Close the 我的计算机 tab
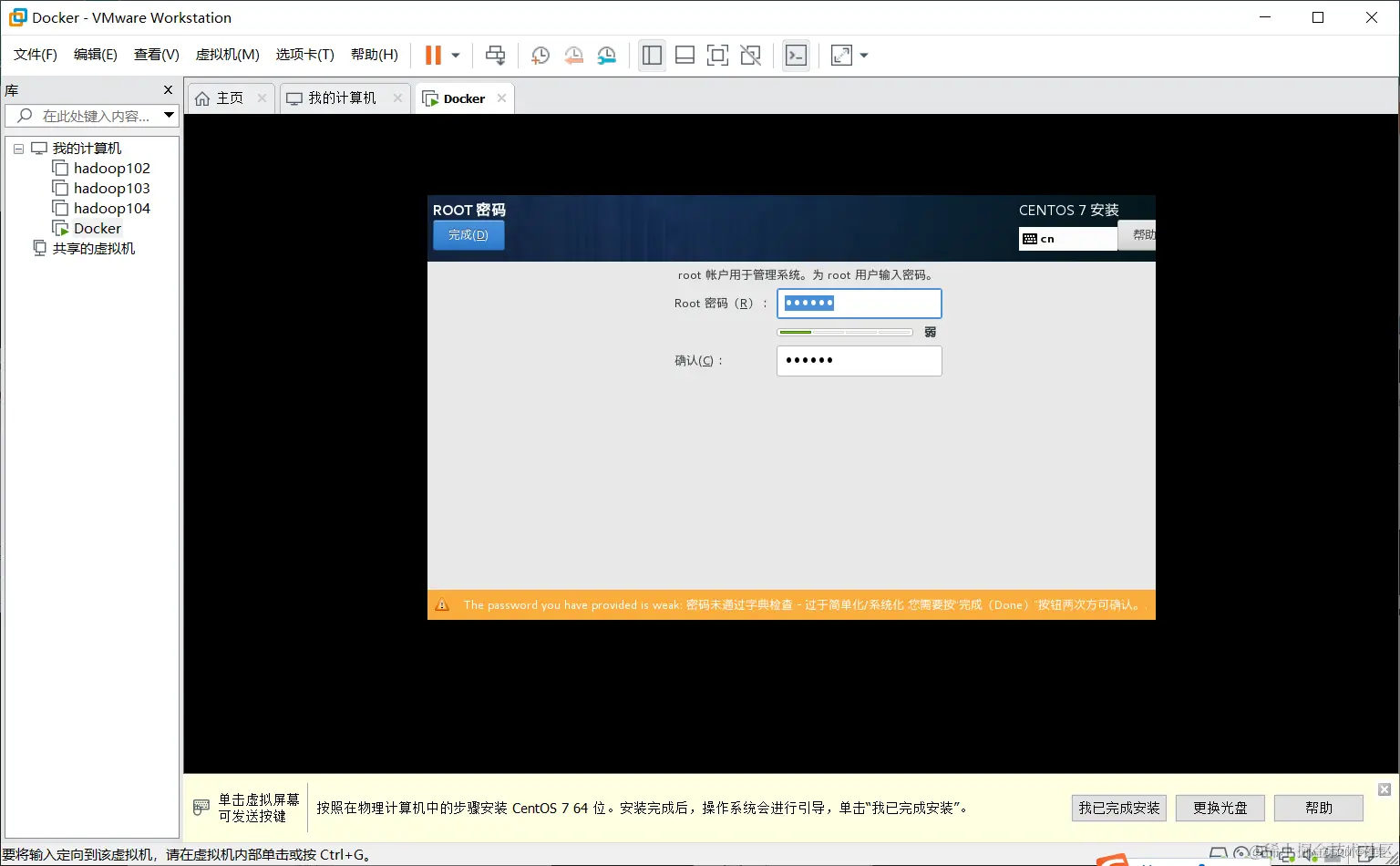This screenshot has width=1400, height=866. point(397,98)
